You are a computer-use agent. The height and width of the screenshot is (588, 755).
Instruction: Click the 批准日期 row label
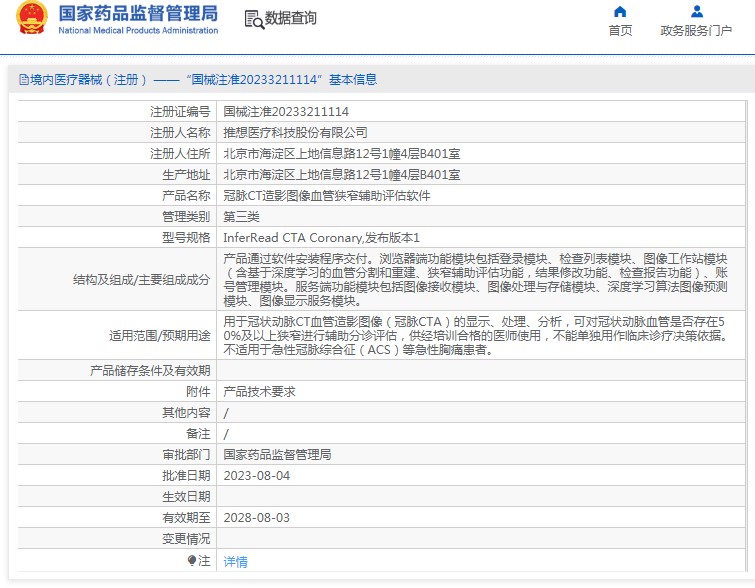click(x=186, y=476)
